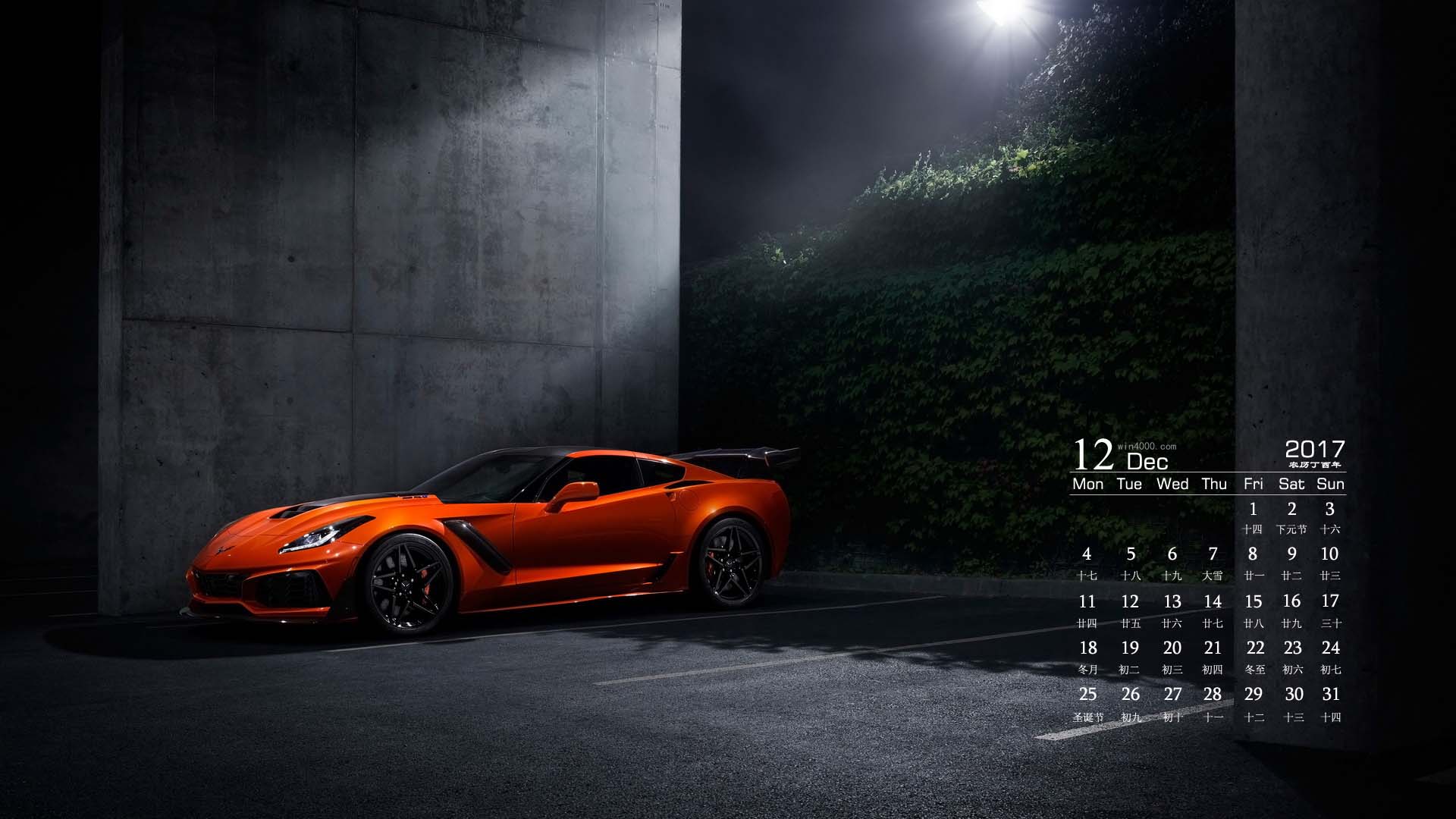This screenshot has width=1456, height=819.
Task: Select the Thu weekday header
Action: pos(1213,484)
